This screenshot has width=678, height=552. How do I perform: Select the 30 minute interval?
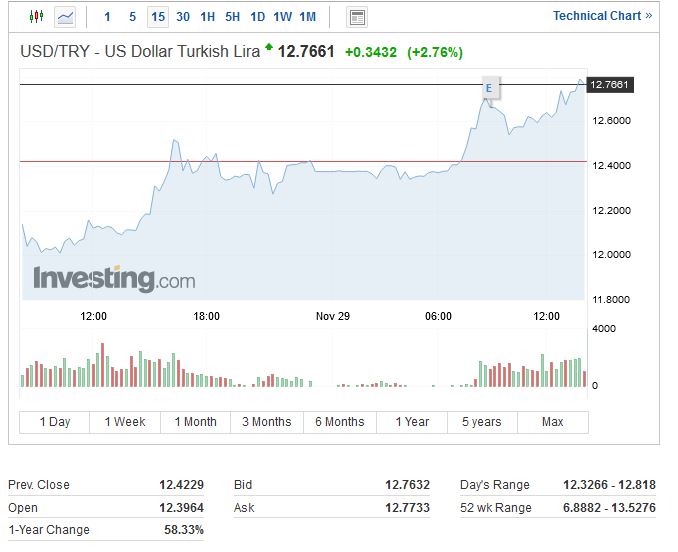tap(183, 17)
